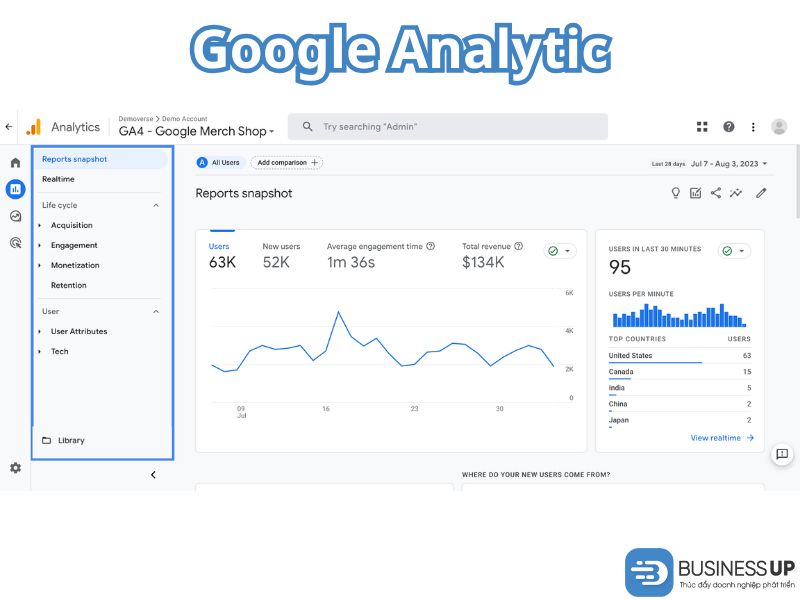
Task: Click the trend line Insights icon
Action: tap(736, 193)
